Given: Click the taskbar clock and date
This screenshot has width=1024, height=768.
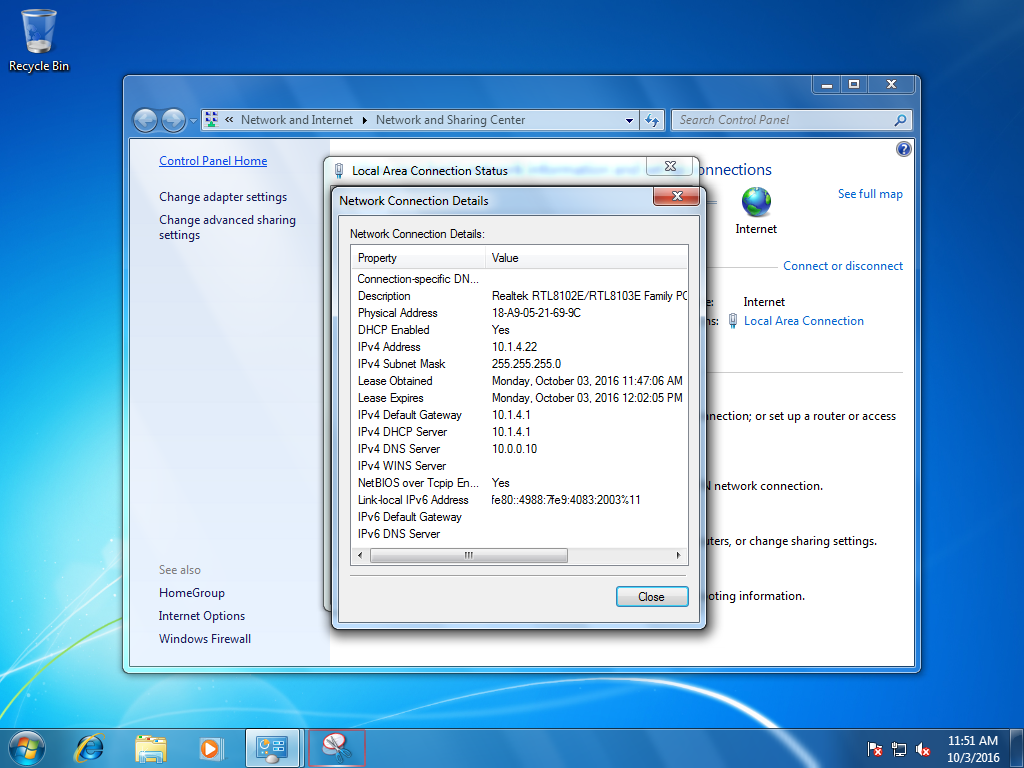Looking at the screenshot, I should click(x=973, y=749).
